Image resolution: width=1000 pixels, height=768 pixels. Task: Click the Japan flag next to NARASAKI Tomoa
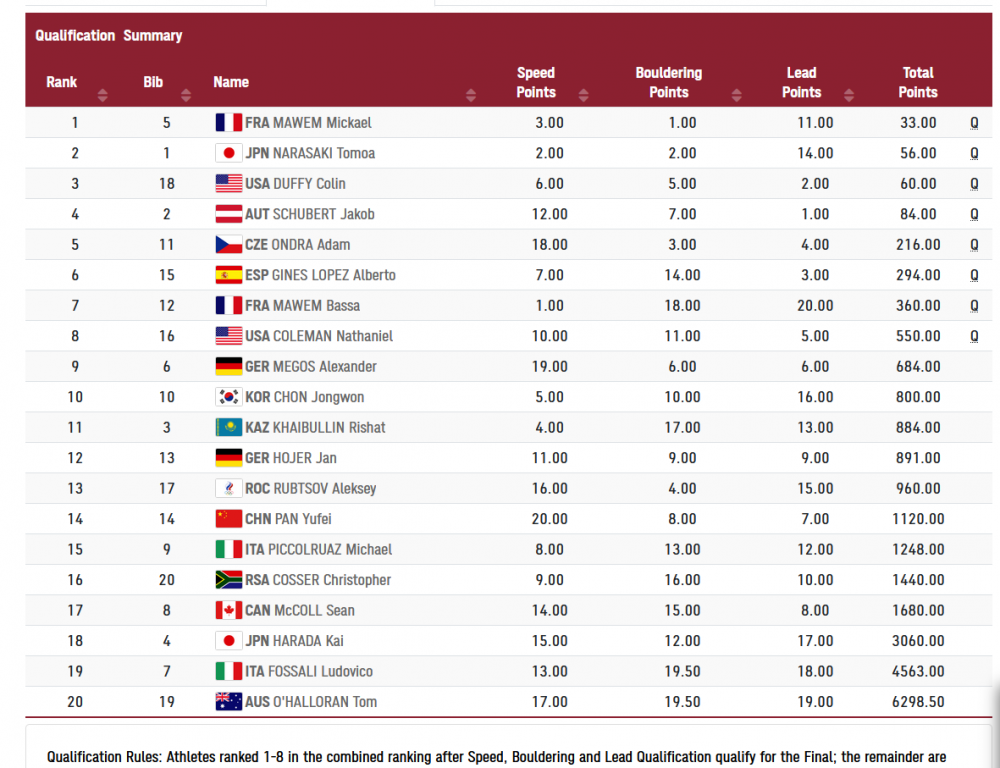click(x=228, y=153)
